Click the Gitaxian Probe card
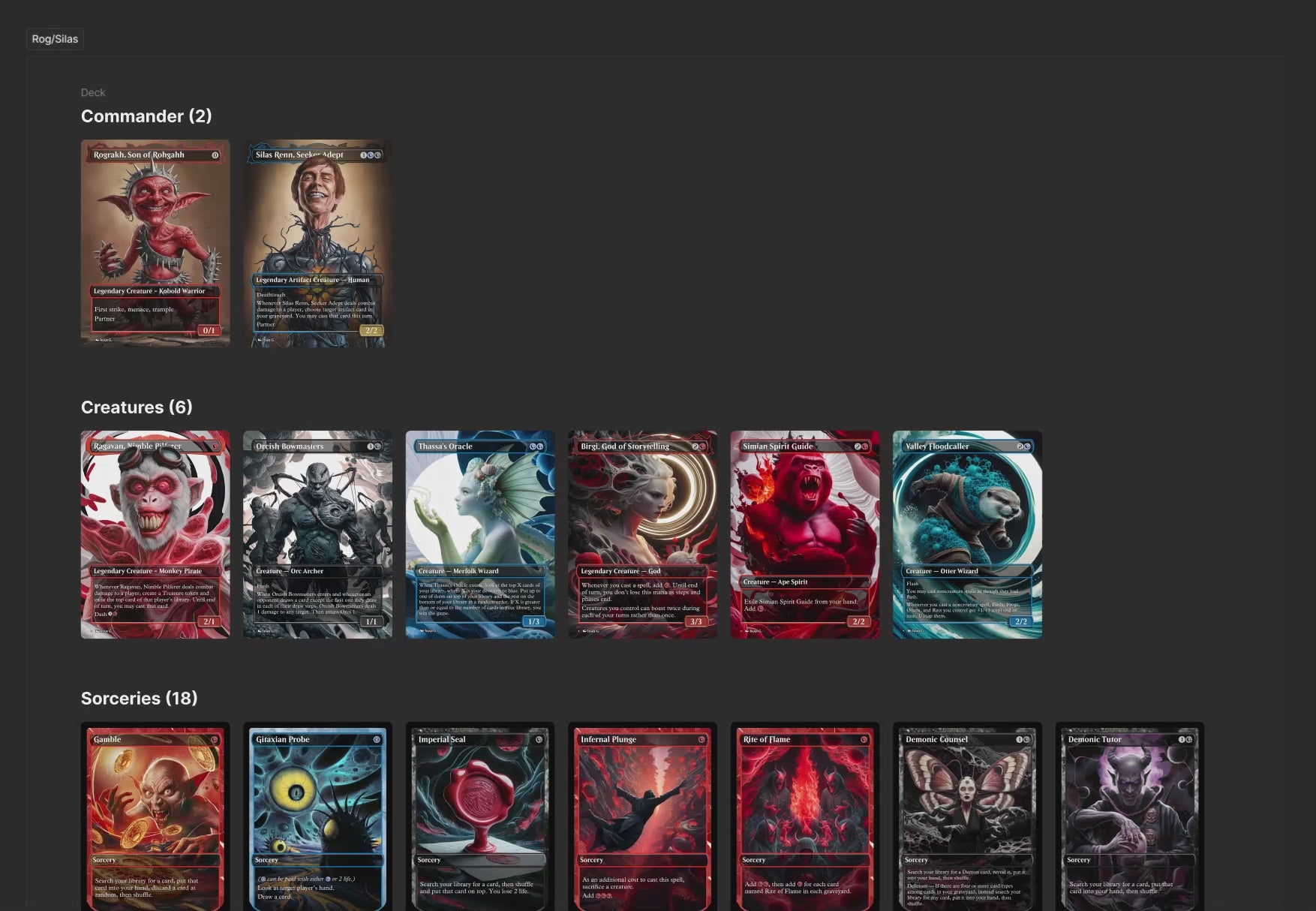Screen dimensions: 1316x911 317,816
